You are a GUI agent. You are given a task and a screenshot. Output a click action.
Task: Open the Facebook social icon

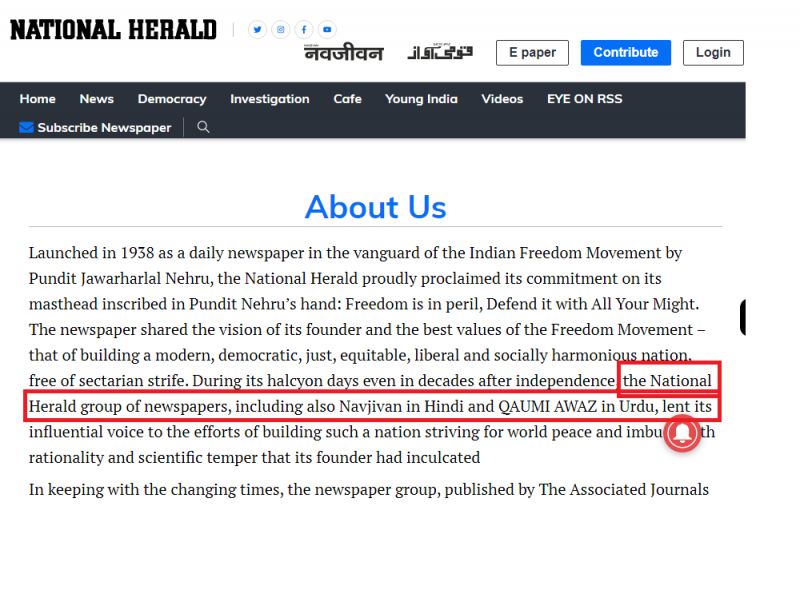(x=304, y=30)
